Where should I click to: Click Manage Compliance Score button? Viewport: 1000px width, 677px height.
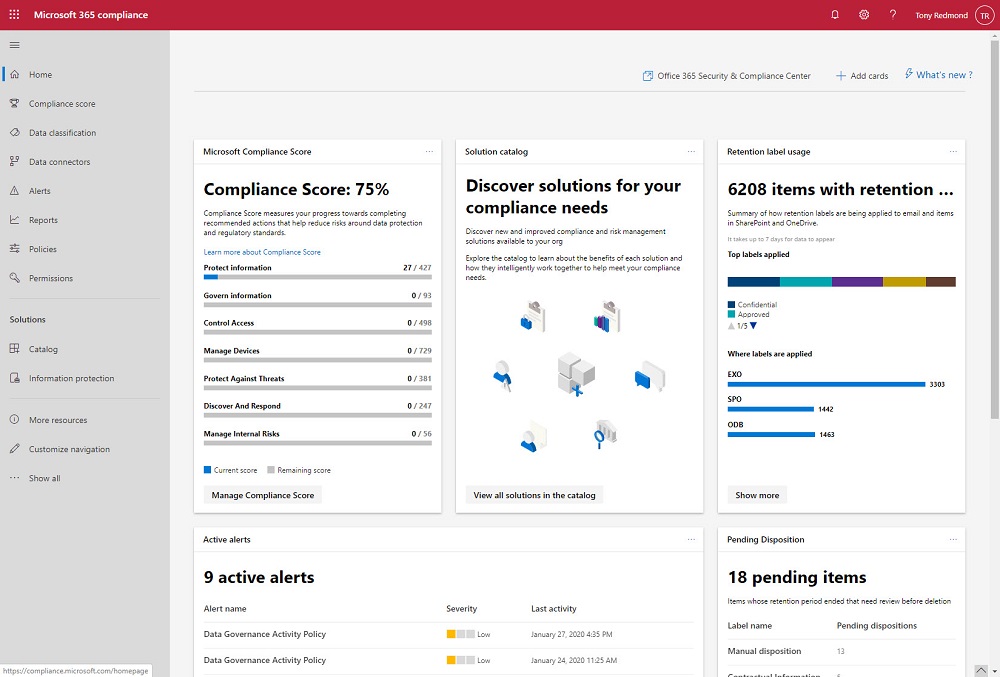(263, 495)
